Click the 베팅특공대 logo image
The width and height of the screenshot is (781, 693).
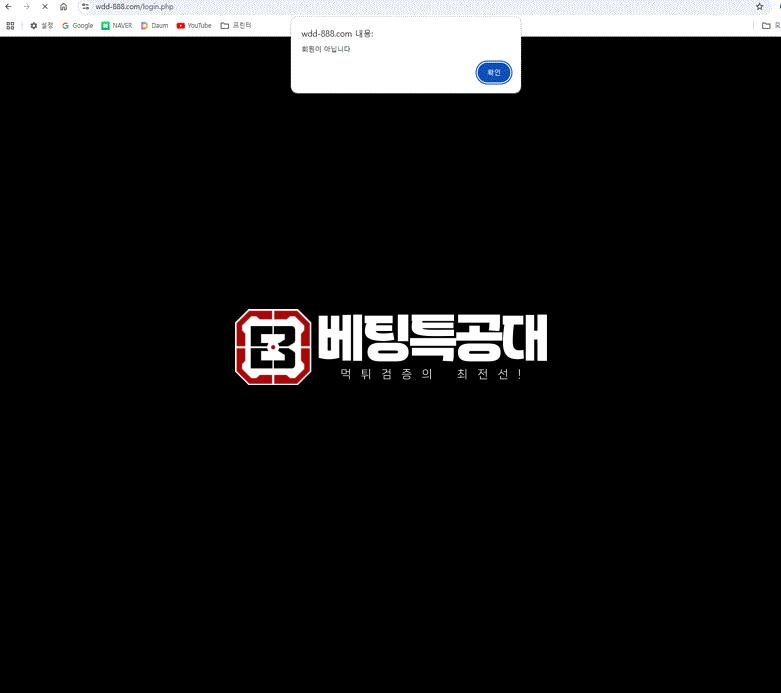(391, 347)
